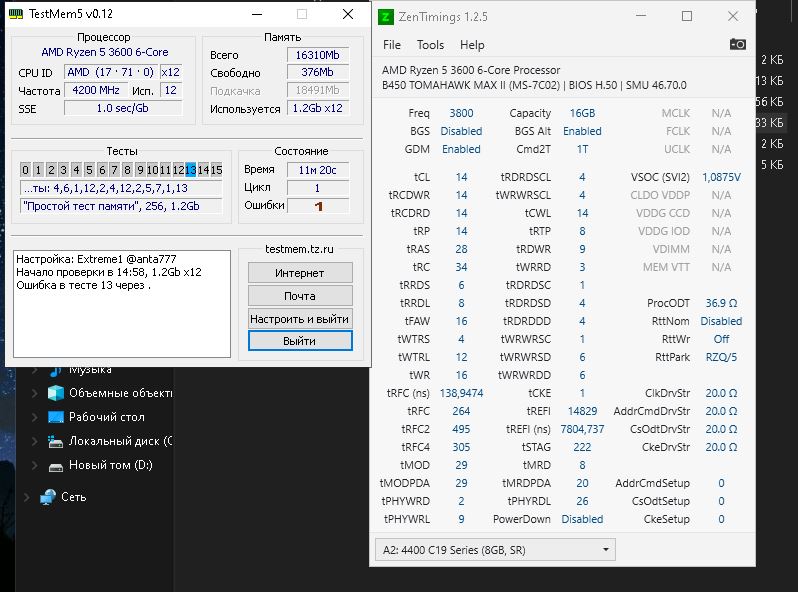Select test 0 box in Тесты
The width and height of the screenshot is (798, 592).
[x=25, y=170]
